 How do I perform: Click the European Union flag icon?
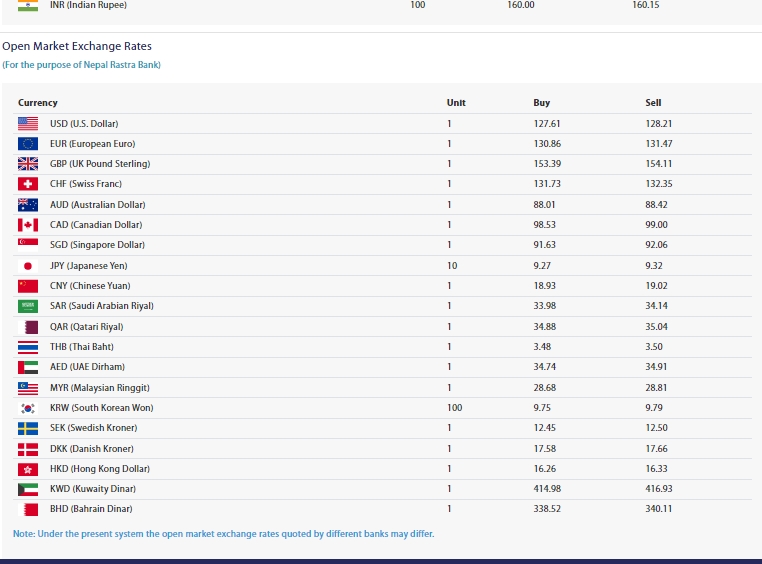click(x=28, y=144)
